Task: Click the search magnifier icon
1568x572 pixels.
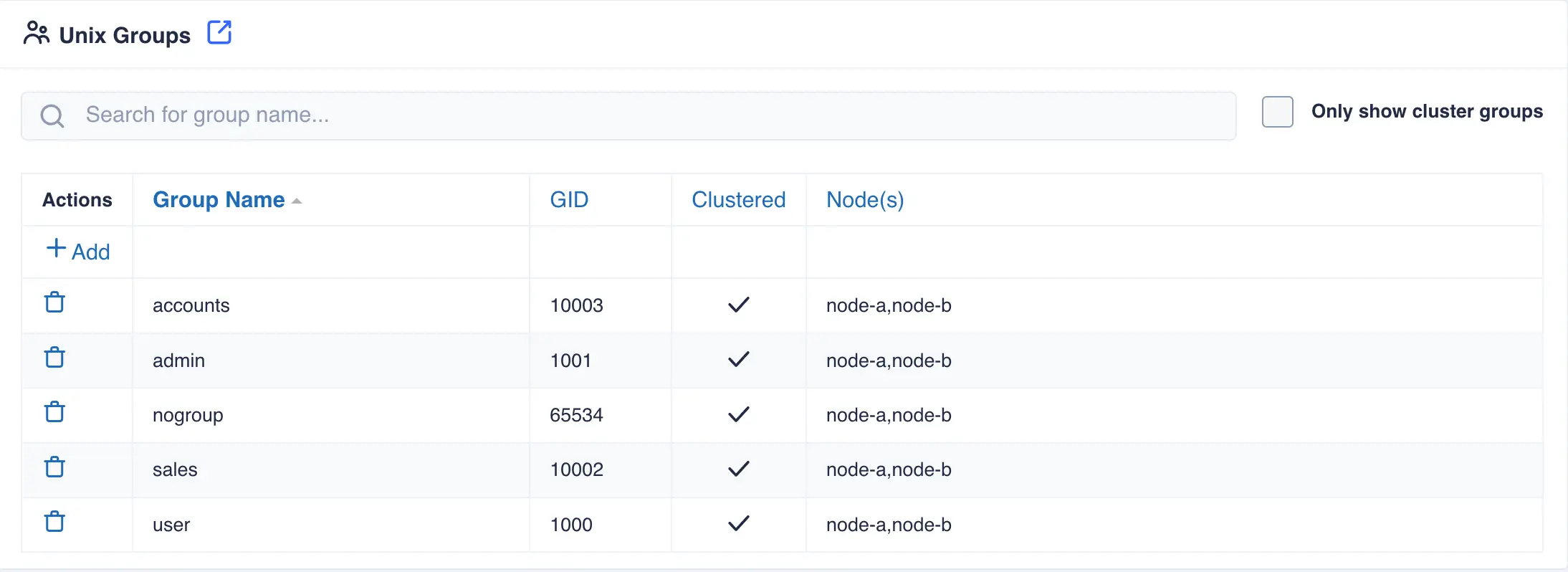Action: [52, 115]
